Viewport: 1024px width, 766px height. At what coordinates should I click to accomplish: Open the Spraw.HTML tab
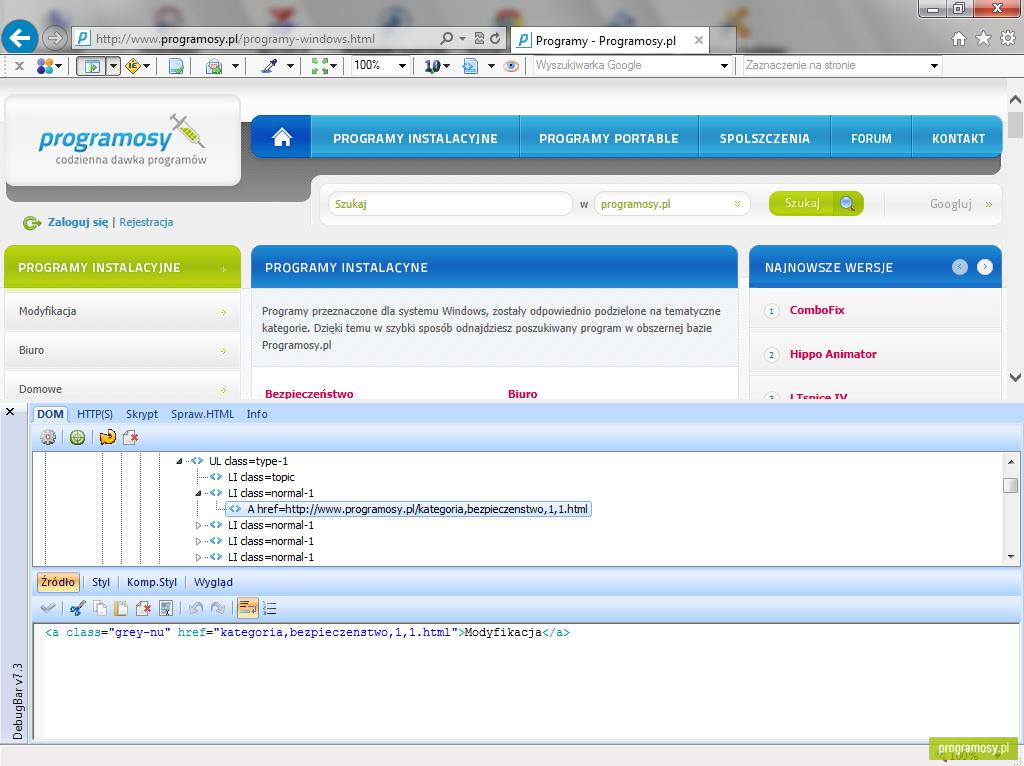click(202, 414)
